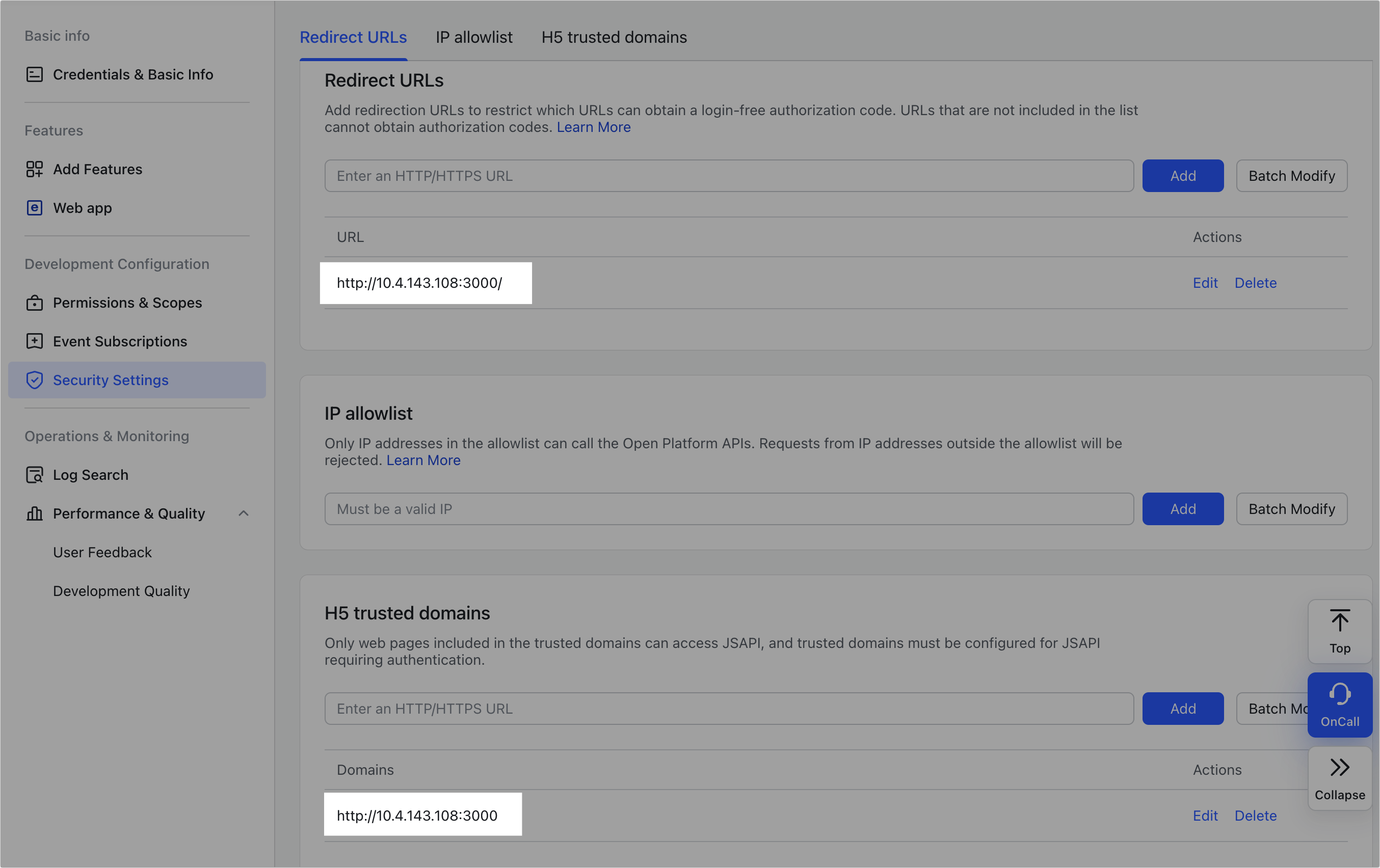
Task: Click Add for the Redirect URL
Action: click(1182, 175)
